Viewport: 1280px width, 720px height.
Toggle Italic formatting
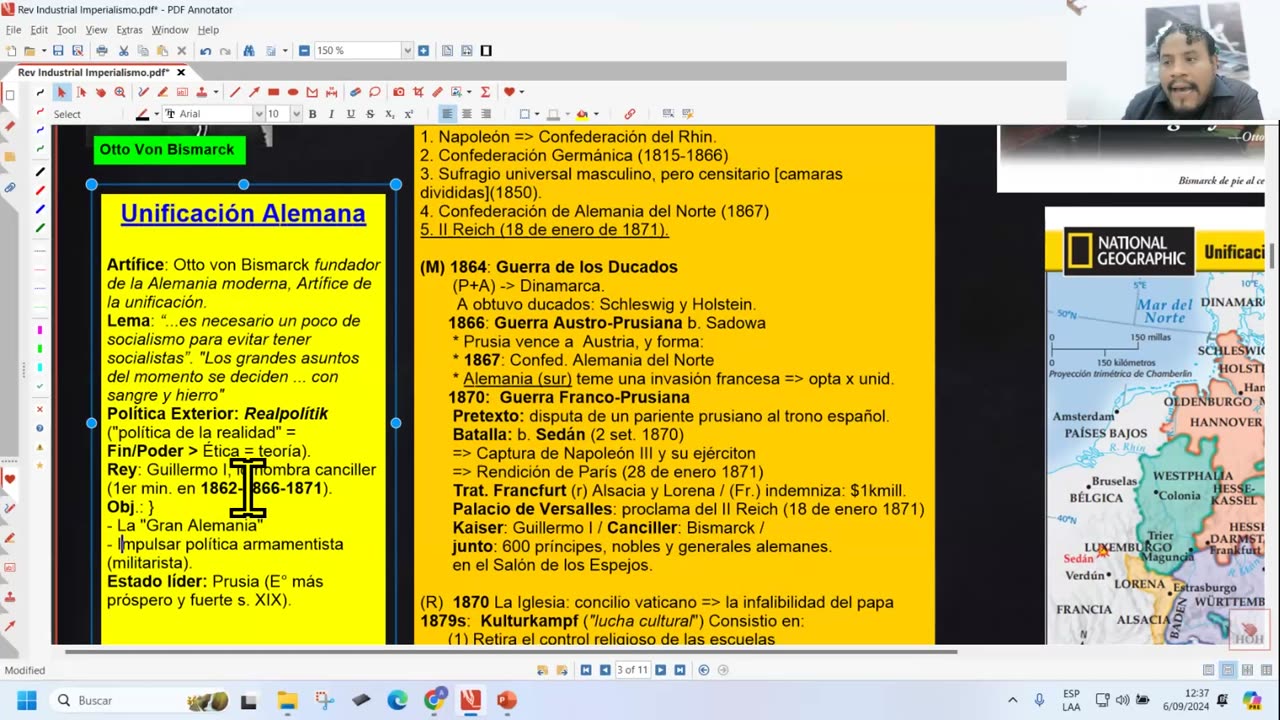click(x=331, y=114)
